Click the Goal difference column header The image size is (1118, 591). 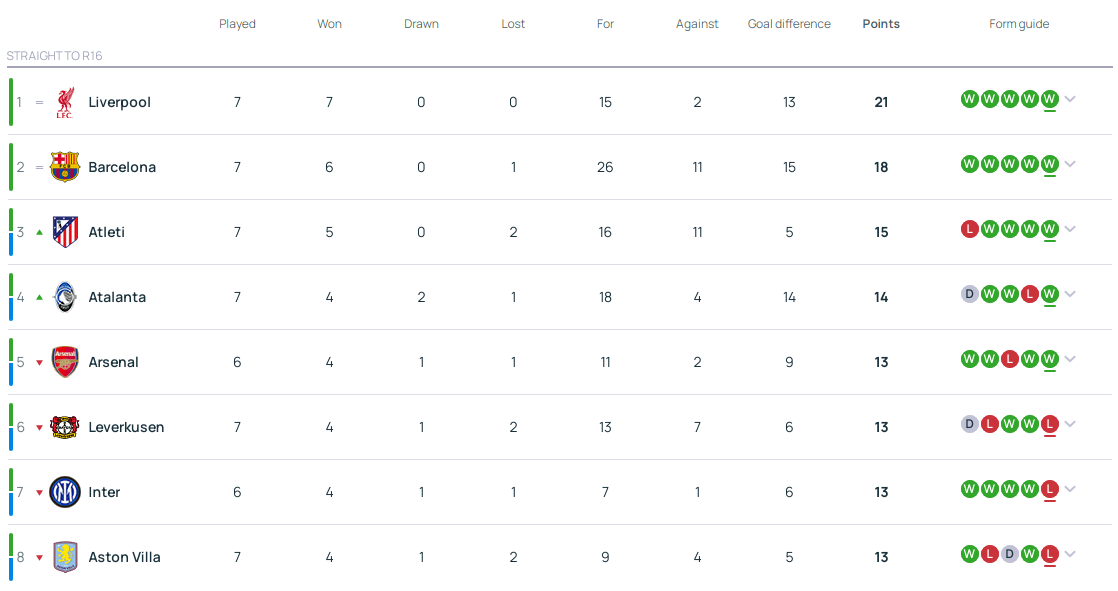point(789,24)
